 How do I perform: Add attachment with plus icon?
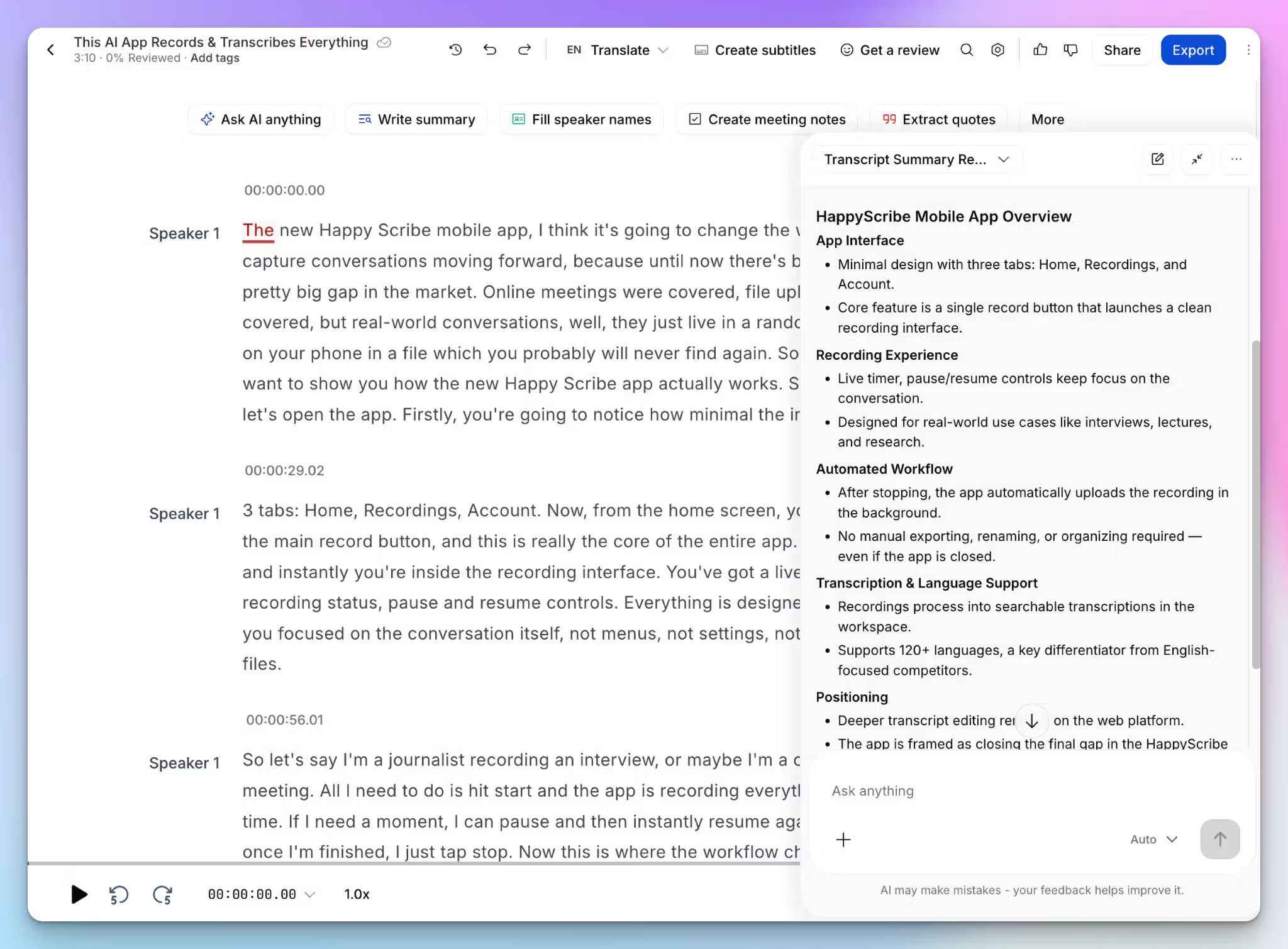click(843, 840)
